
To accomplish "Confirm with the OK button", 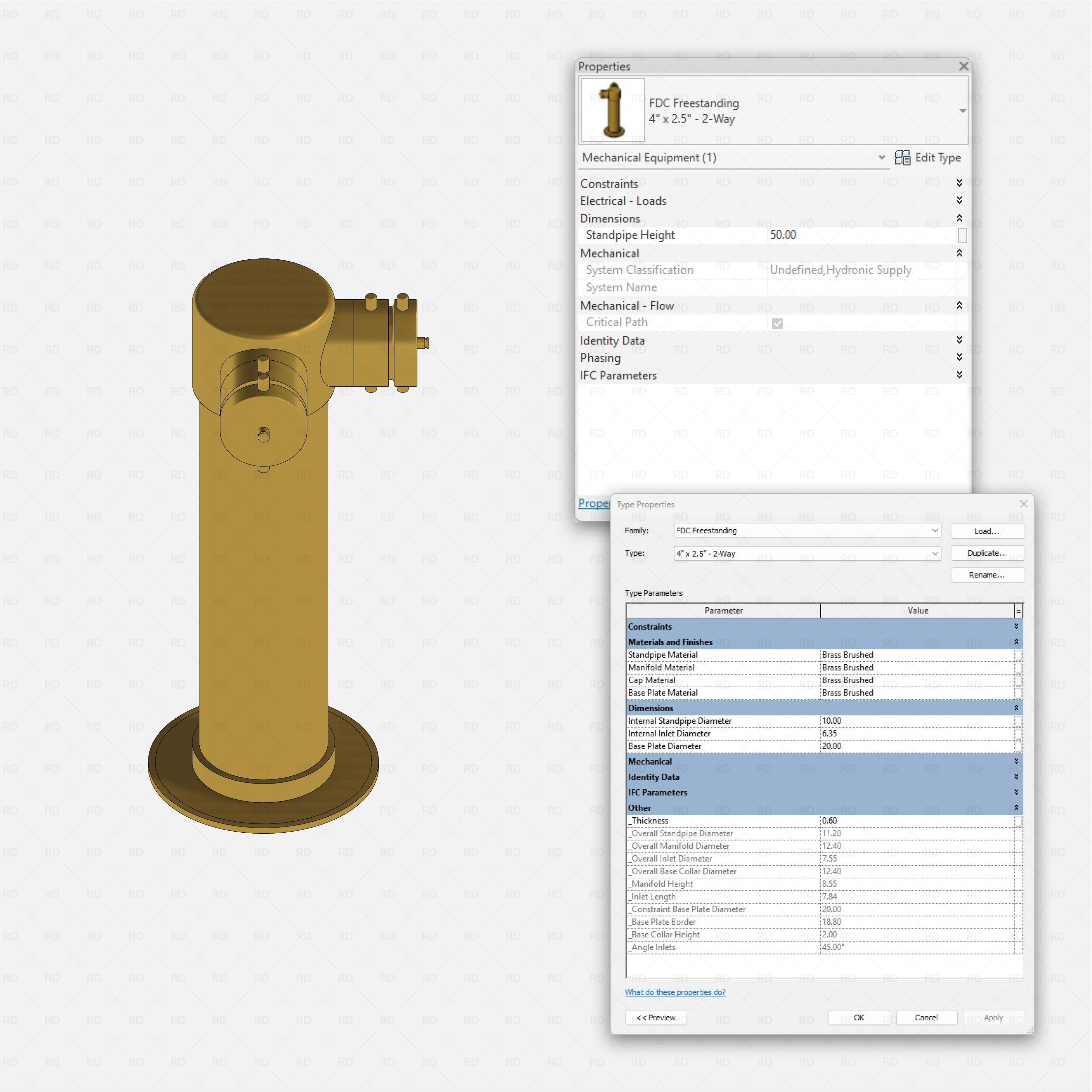I will point(859,1017).
